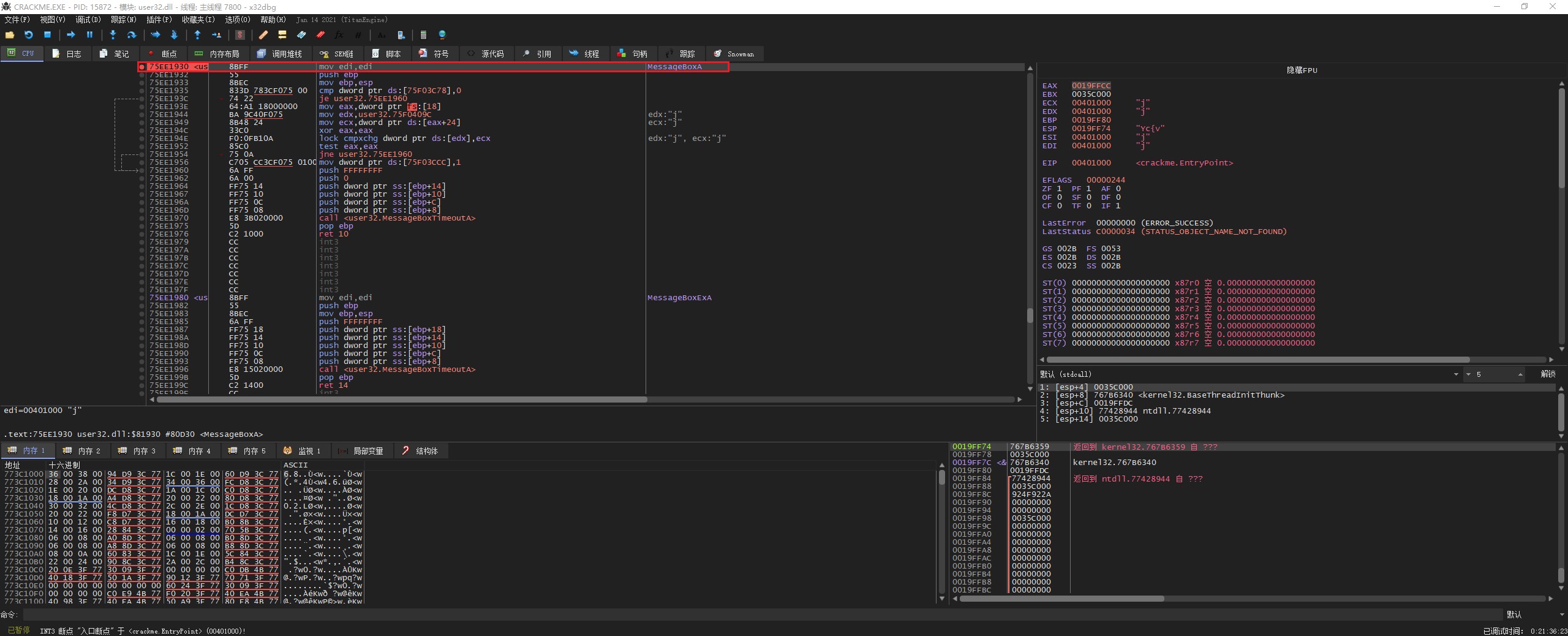Screen dimensions: 1568x636
Task: Click the Step Over icon
Action: pyautogui.click(x=131, y=35)
